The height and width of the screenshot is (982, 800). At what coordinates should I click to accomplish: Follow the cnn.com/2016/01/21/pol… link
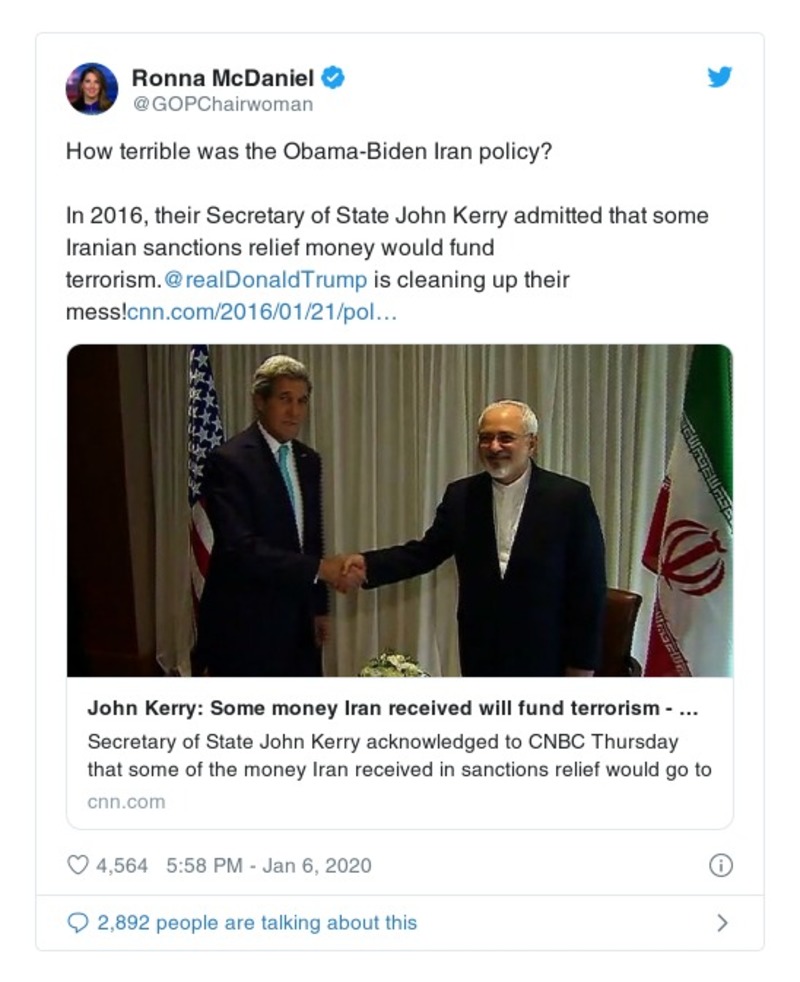pos(262,312)
